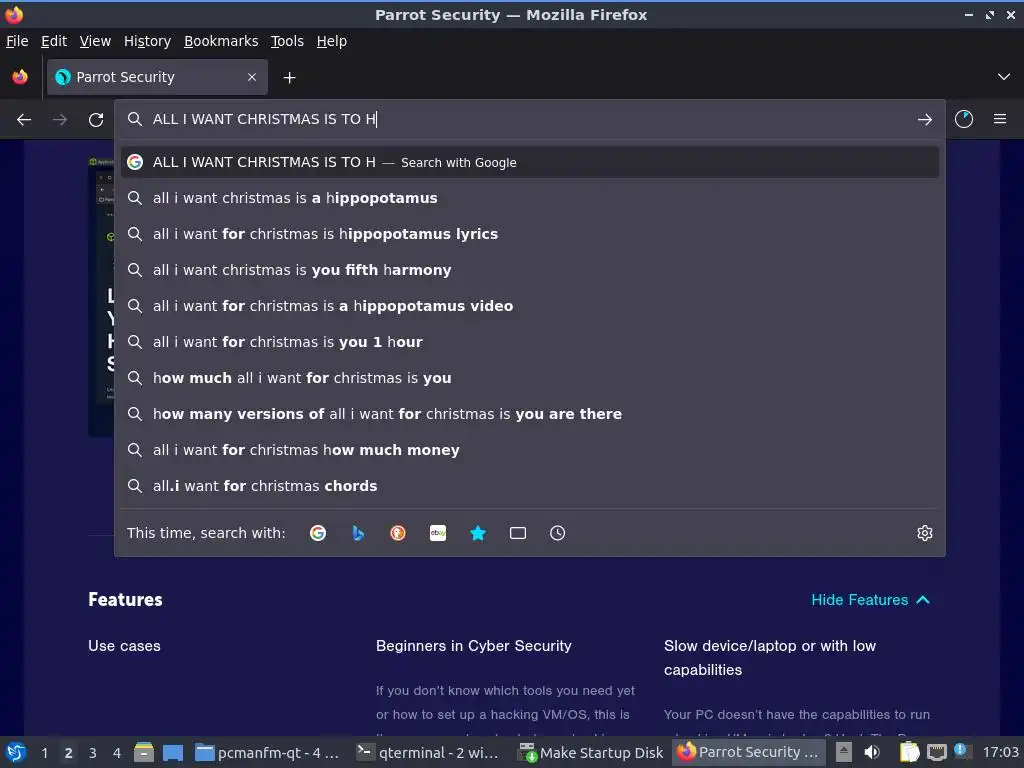Open the volume speaker tray icon
Viewport: 1024px width, 768px height.
[x=872, y=752]
